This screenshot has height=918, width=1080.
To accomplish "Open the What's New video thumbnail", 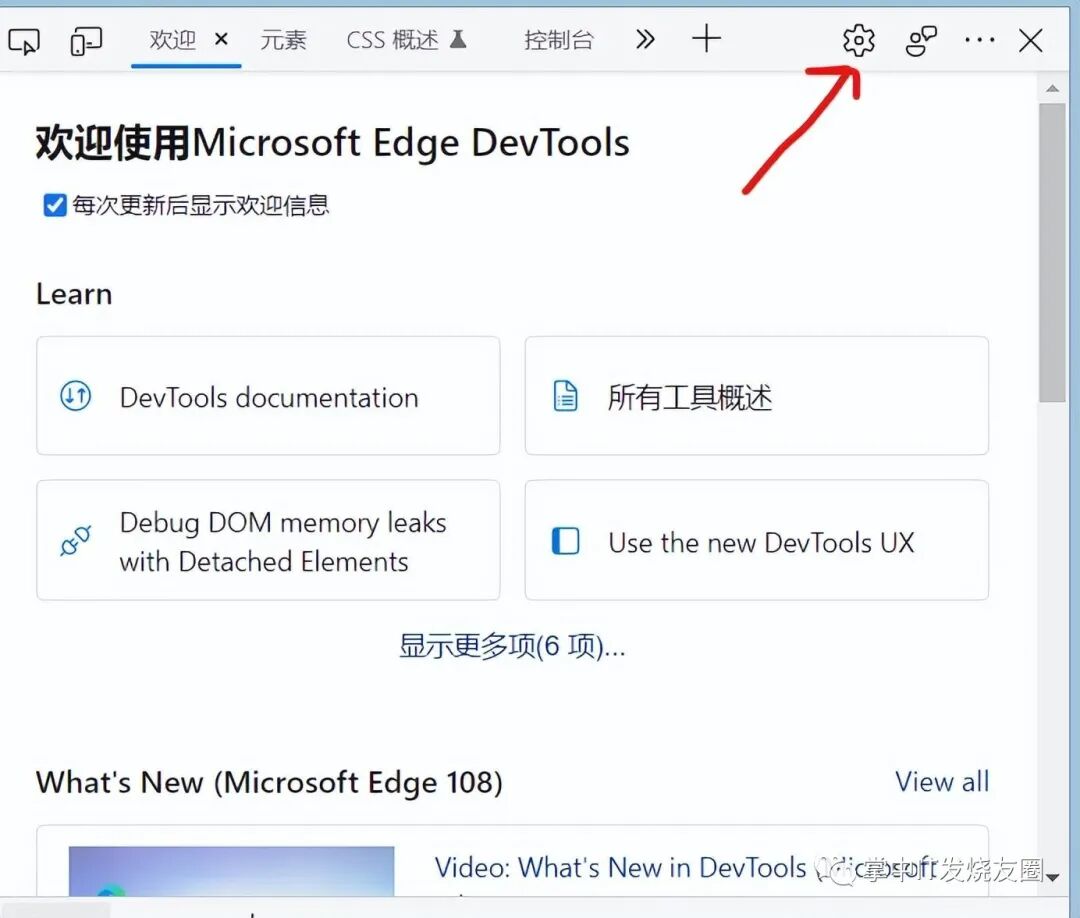I will tap(231, 871).
